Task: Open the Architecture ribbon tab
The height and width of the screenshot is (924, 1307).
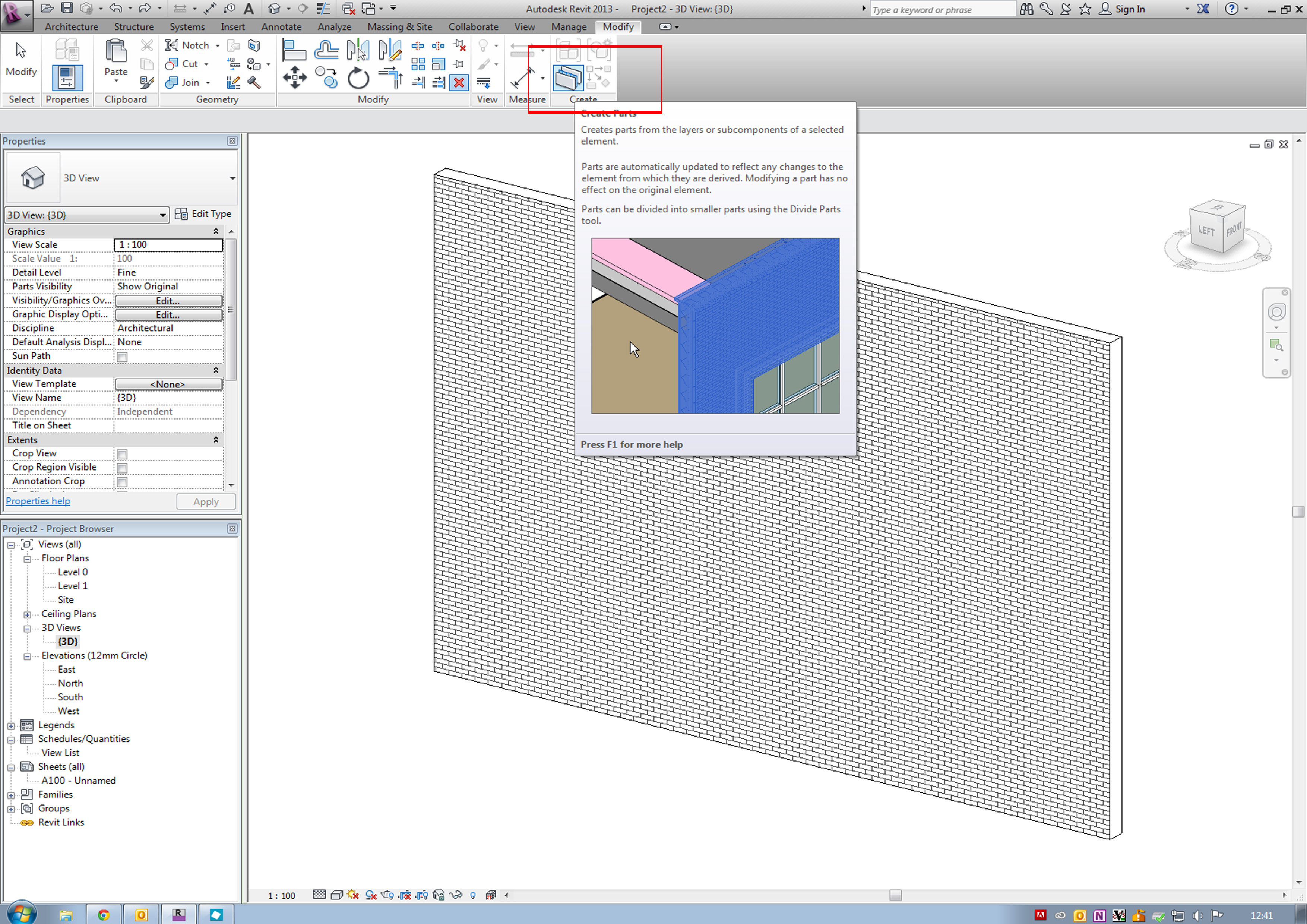Action: point(71,27)
